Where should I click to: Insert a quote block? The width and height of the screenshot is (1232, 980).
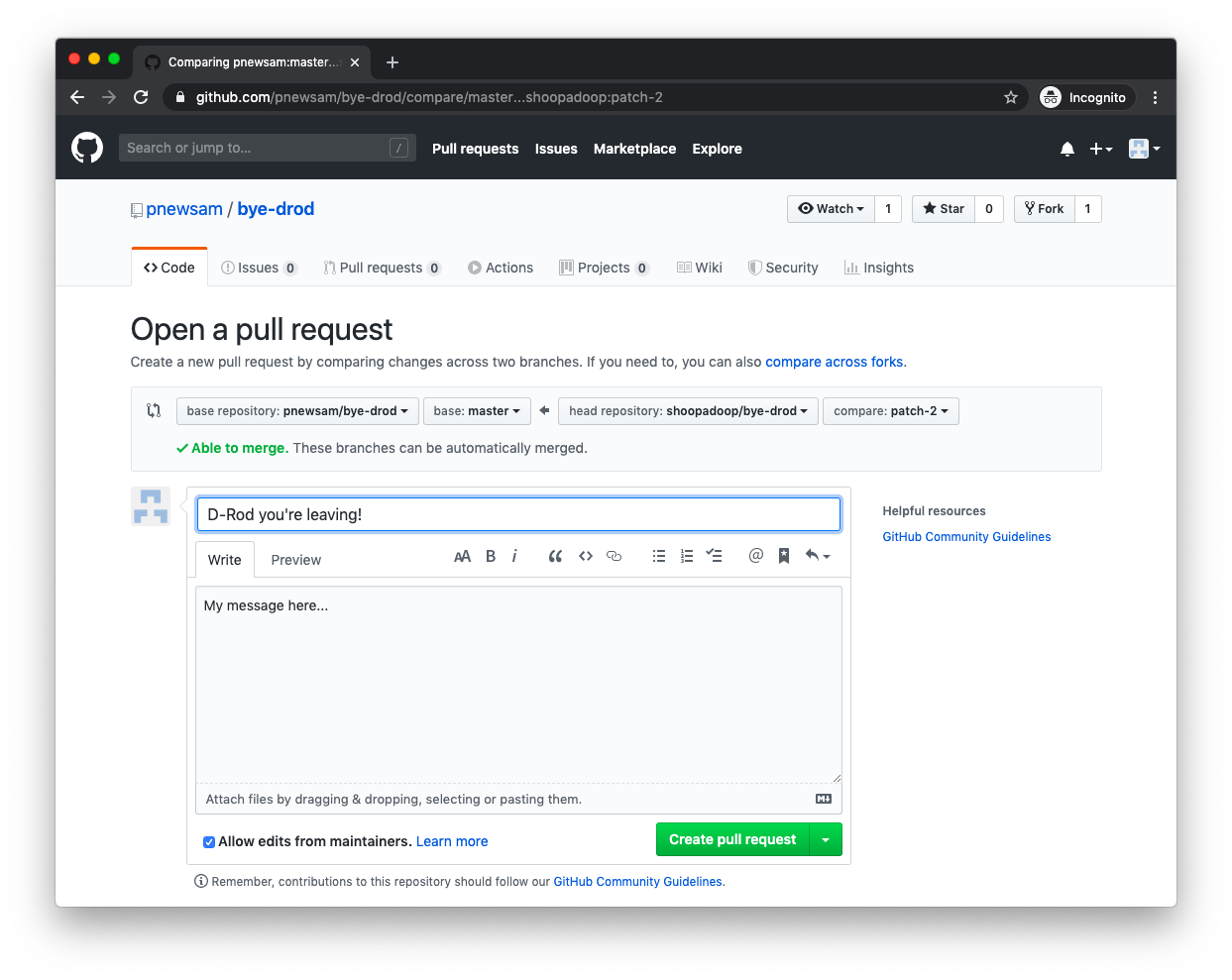point(555,556)
